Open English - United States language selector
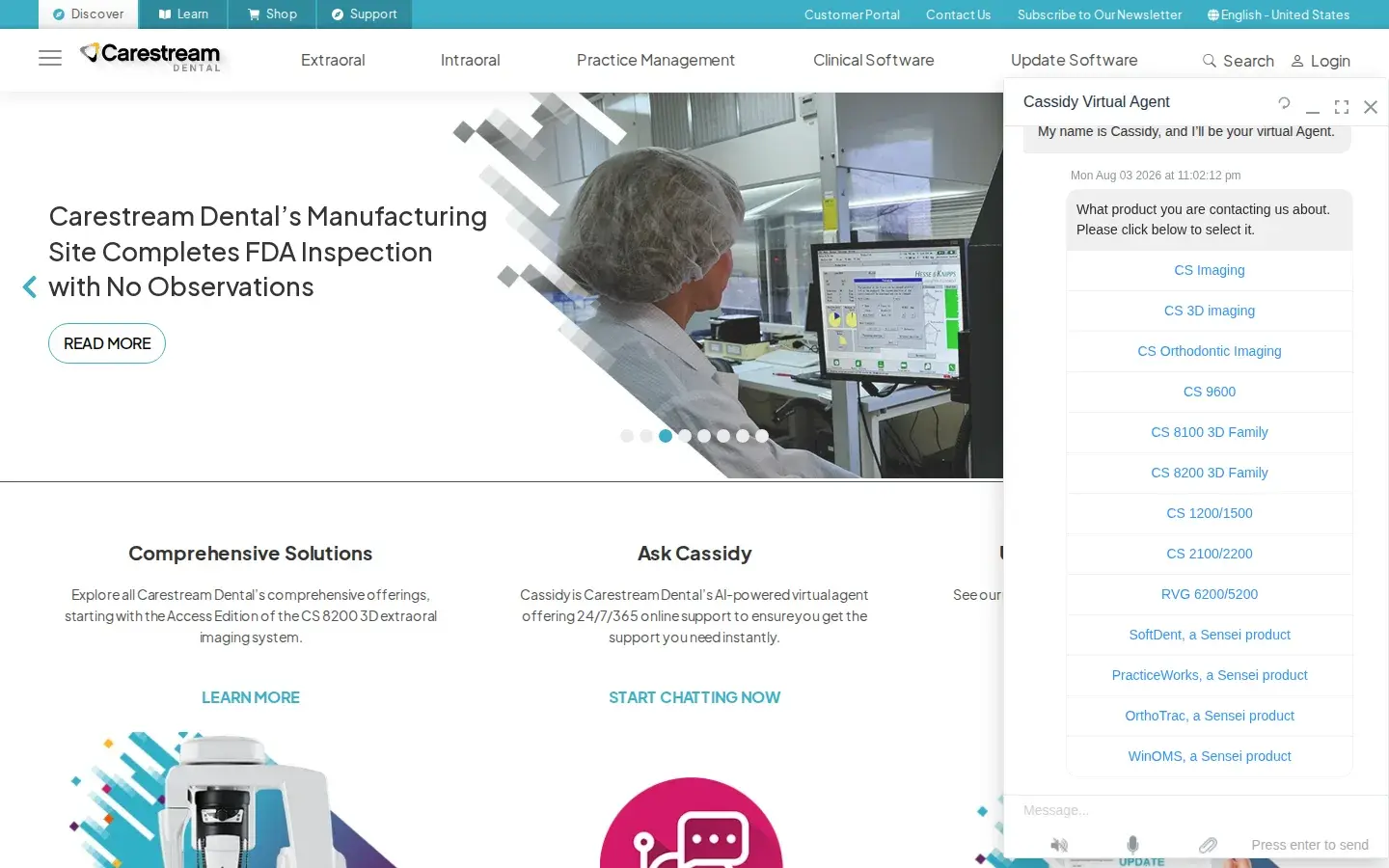 [1279, 14]
